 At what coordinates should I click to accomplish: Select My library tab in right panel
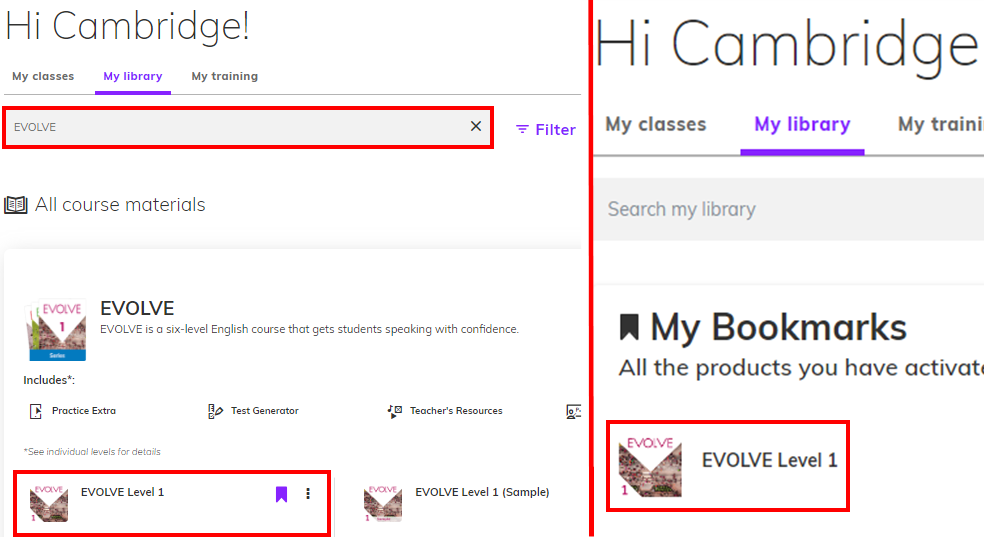(x=802, y=124)
